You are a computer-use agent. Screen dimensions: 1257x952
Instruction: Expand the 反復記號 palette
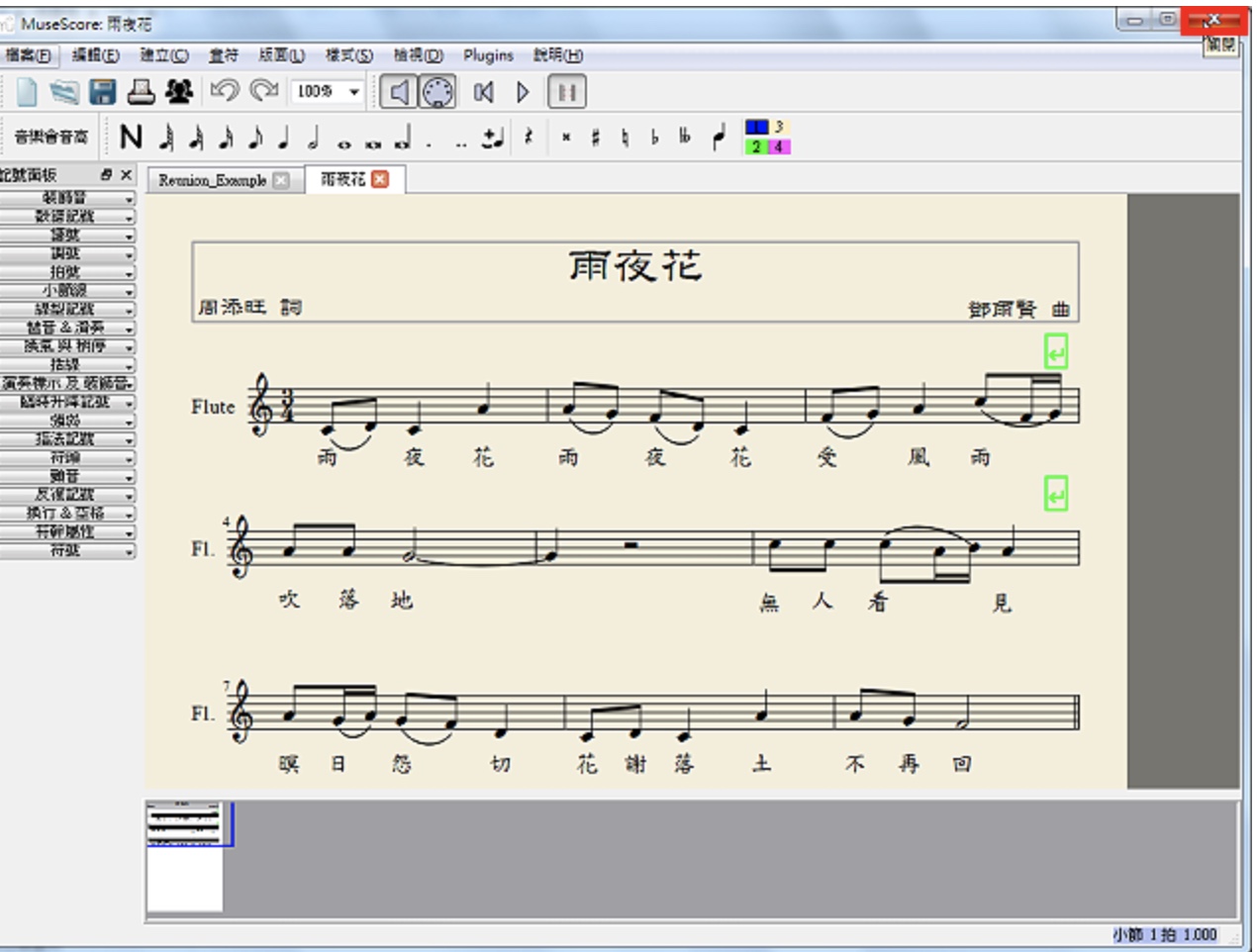click(x=67, y=495)
